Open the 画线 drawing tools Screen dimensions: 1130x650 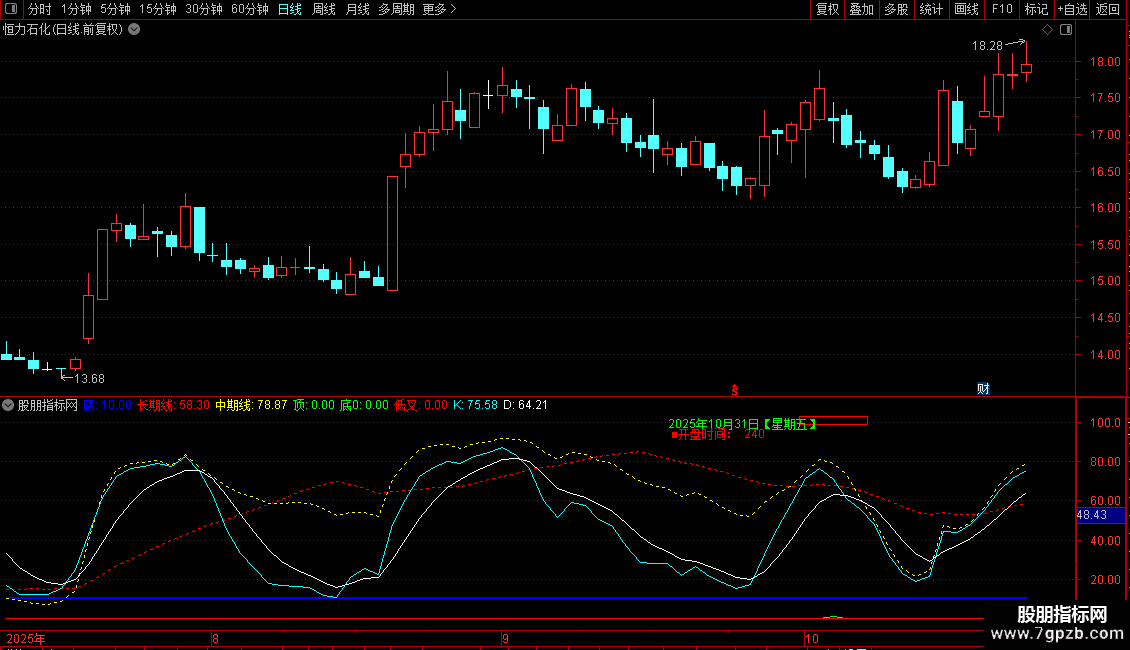pyautogui.click(x=966, y=9)
